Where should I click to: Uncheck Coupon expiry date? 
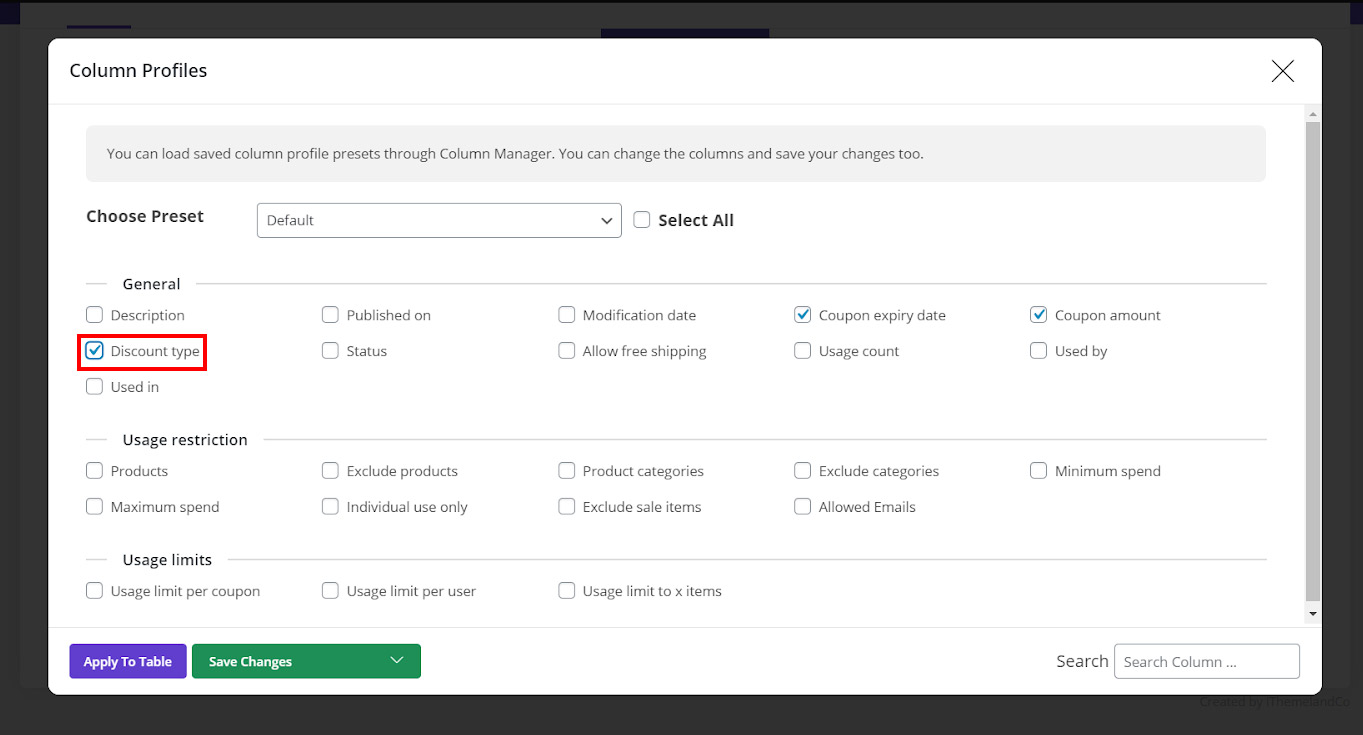point(802,315)
